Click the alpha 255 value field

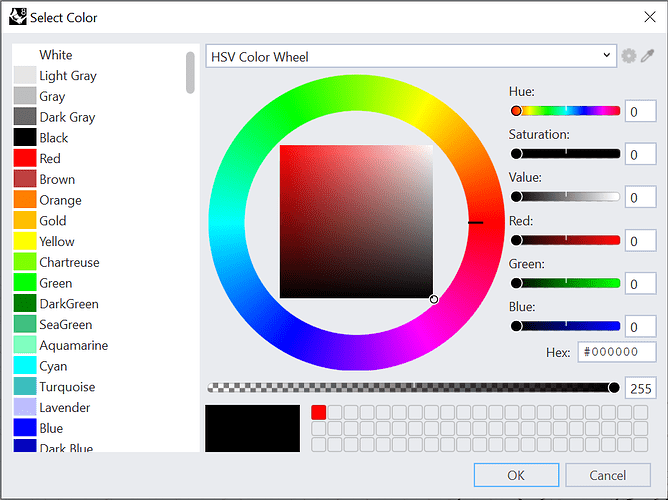tap(640, 388)
